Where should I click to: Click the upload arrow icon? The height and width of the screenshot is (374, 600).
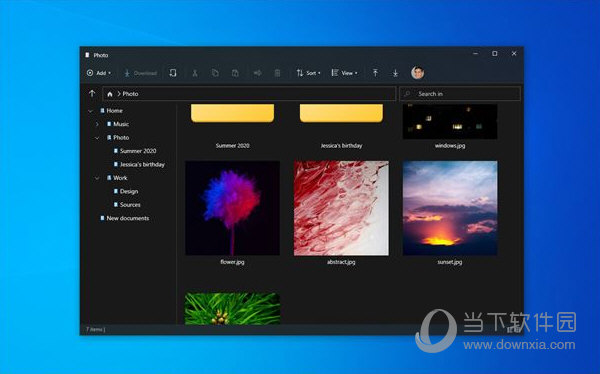tap(375, 73)
